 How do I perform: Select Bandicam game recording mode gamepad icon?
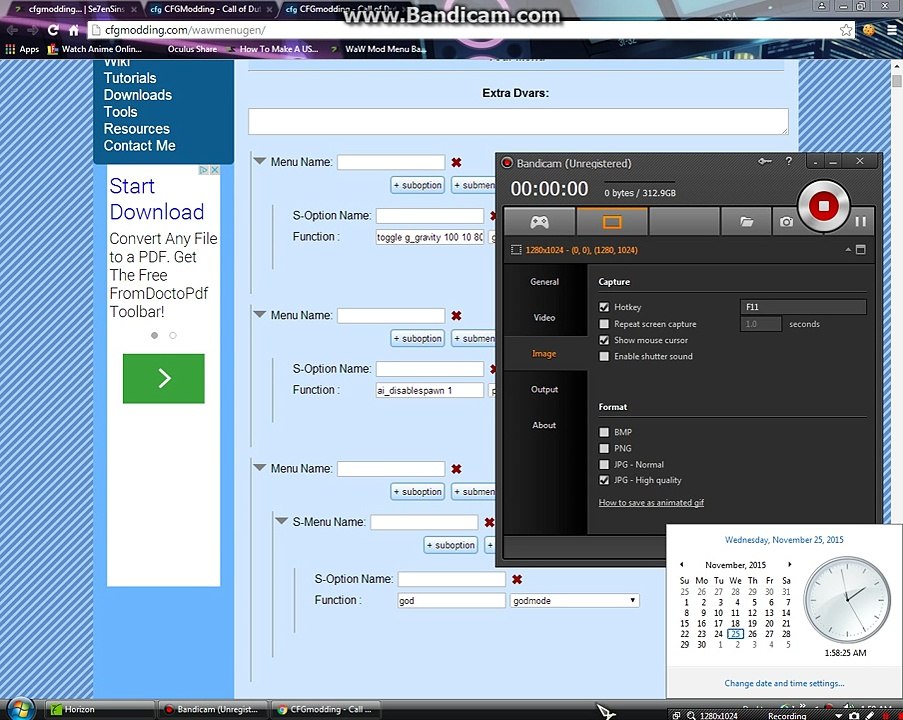pos(539,222)
